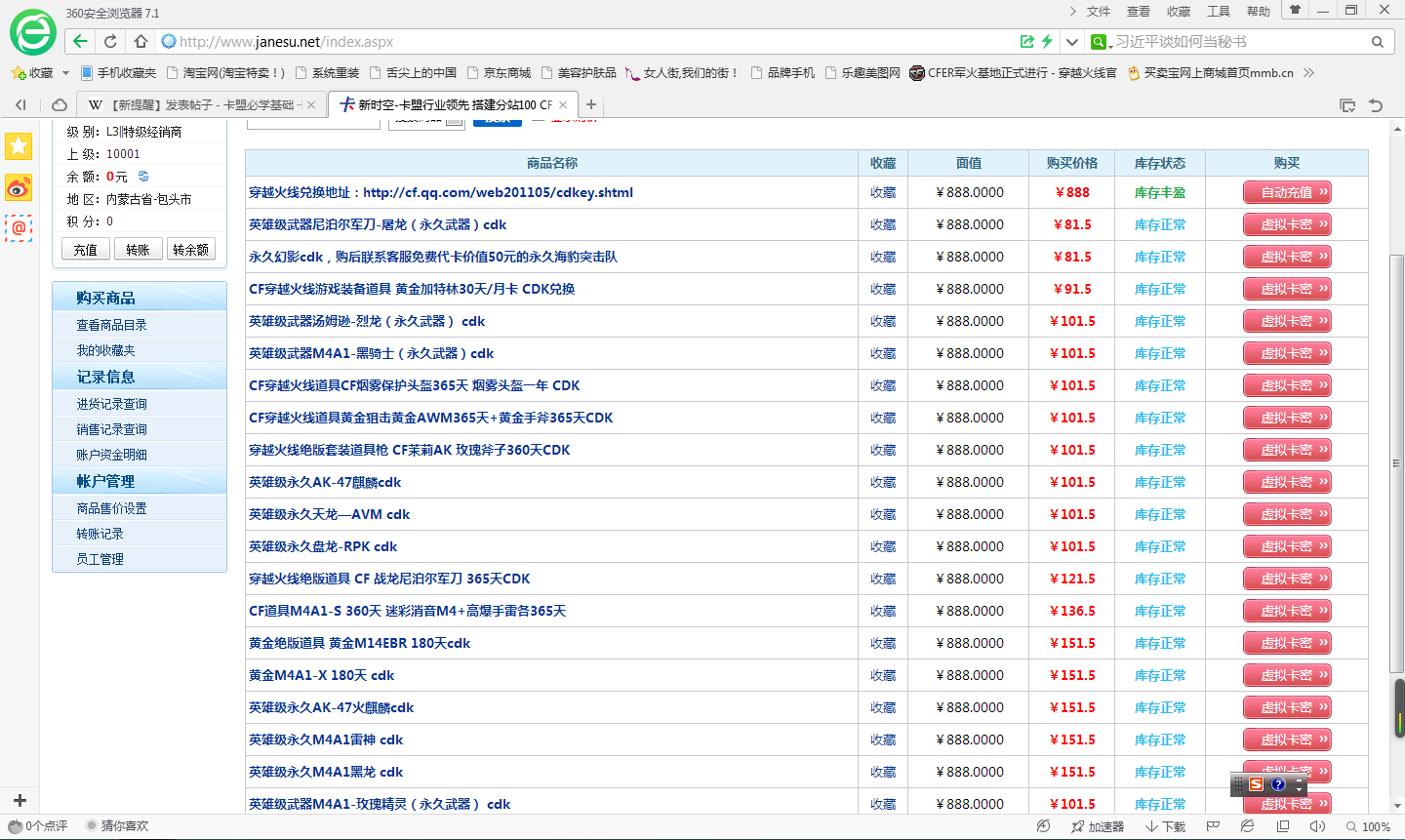Open 商品售价设置 in the side menu
1405x840 pixels.
point(112,508)
